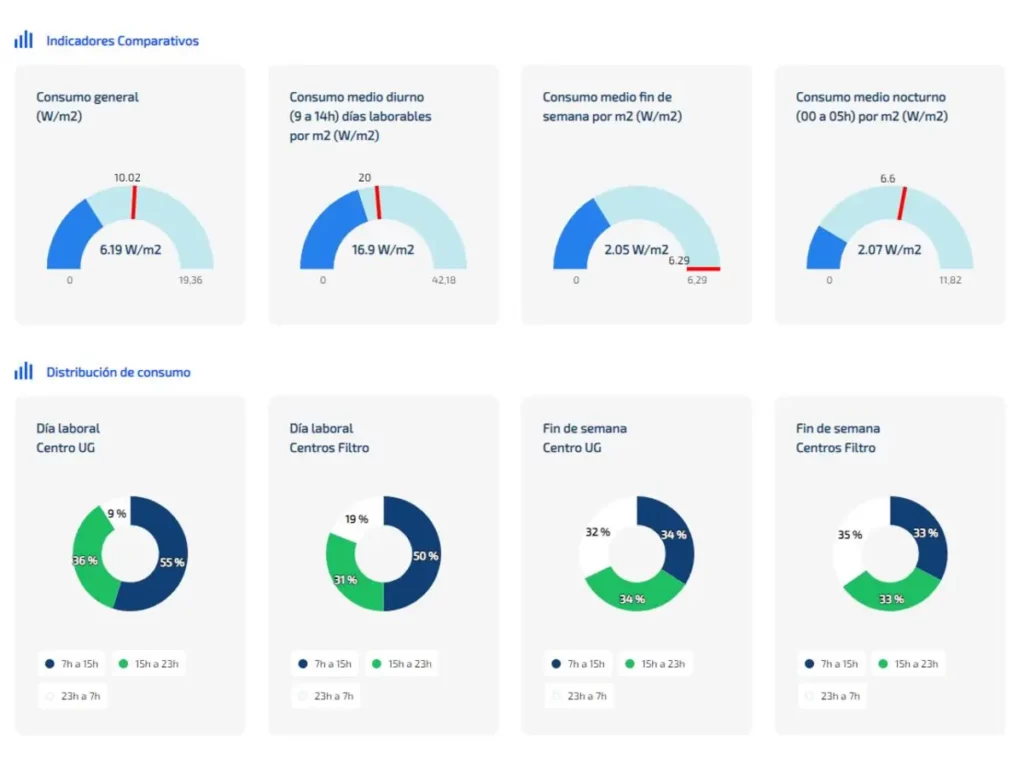This screenshot has width=1024, height=765.
Task: Toggle 15h a 23h legend in Fin de semana Centro UG
Action: click(x=655, y=664)
